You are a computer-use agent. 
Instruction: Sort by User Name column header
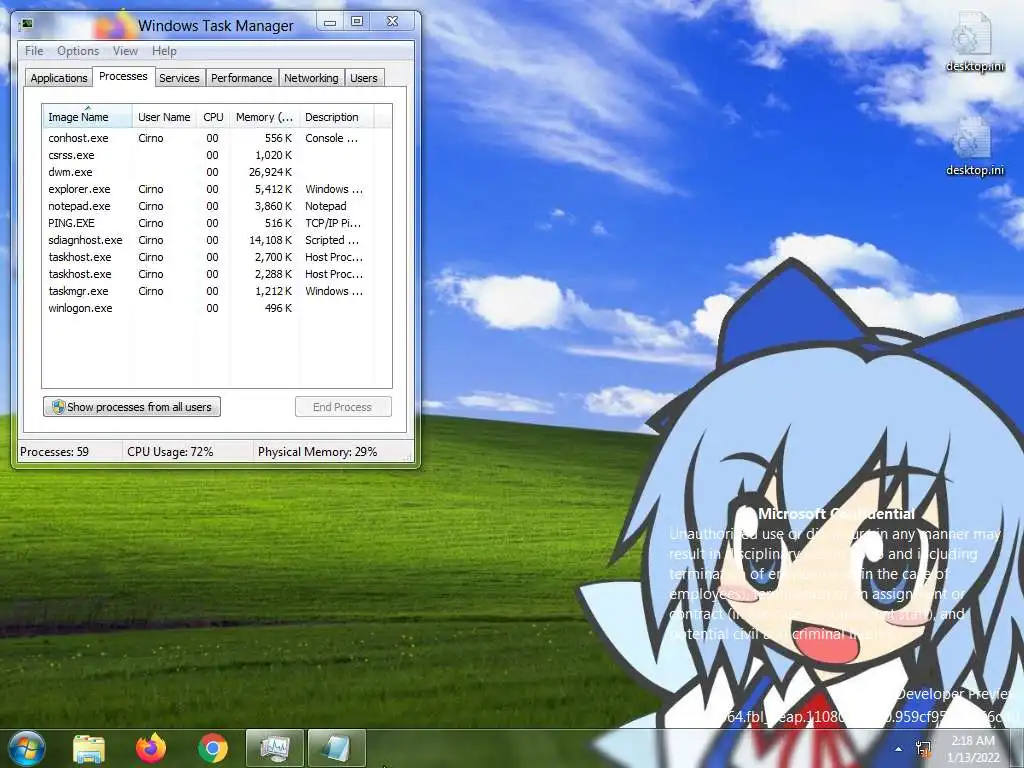pyautogui.click(x=165, y=117)
